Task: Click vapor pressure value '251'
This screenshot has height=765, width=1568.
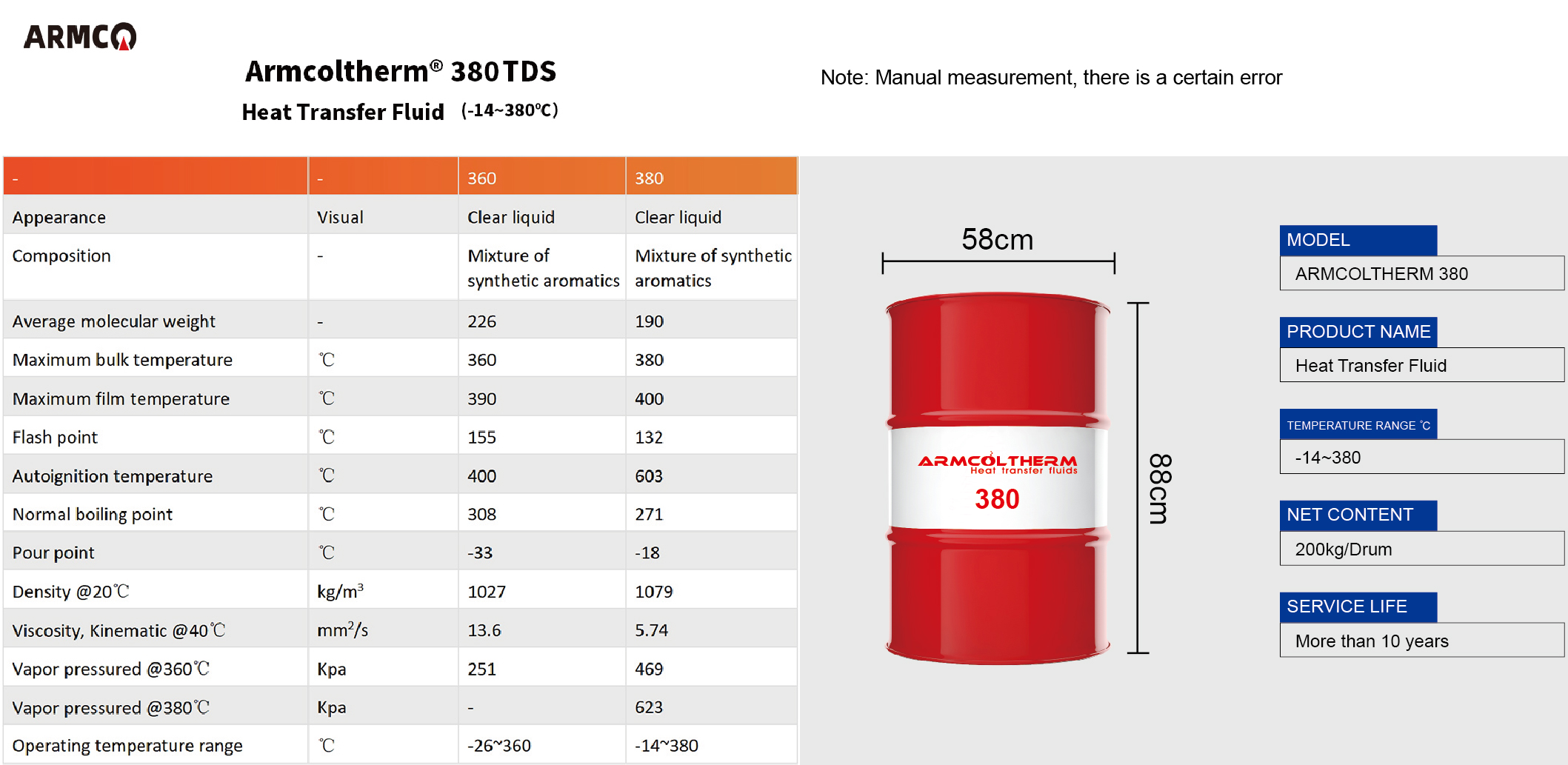Action: (x=481, y=669)
